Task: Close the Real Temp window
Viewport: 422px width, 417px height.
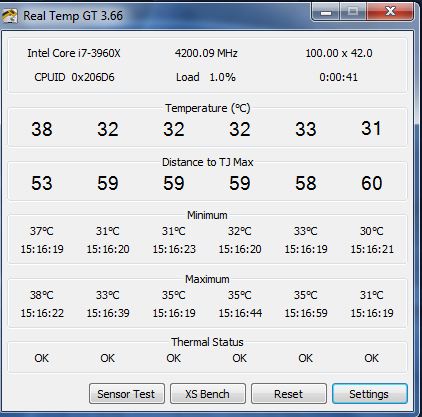Action: pyautogui.click(x=390, y=12)
